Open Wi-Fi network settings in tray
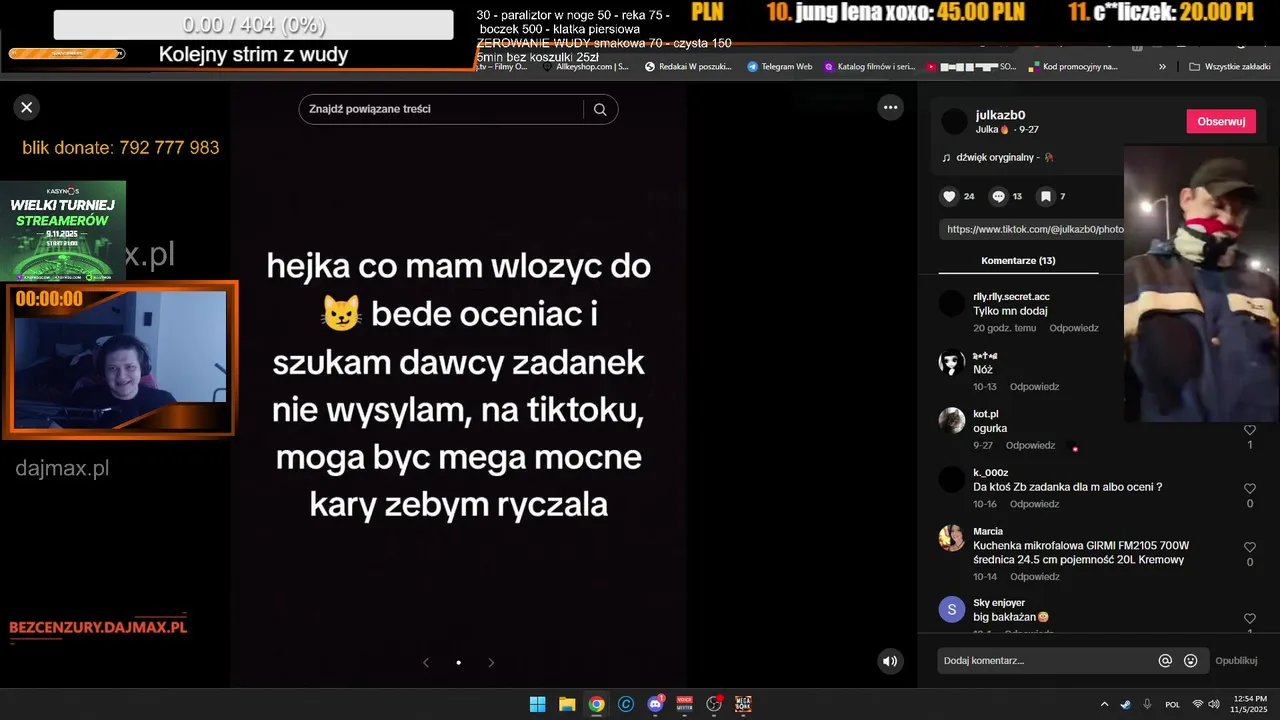 (1198, 704)
